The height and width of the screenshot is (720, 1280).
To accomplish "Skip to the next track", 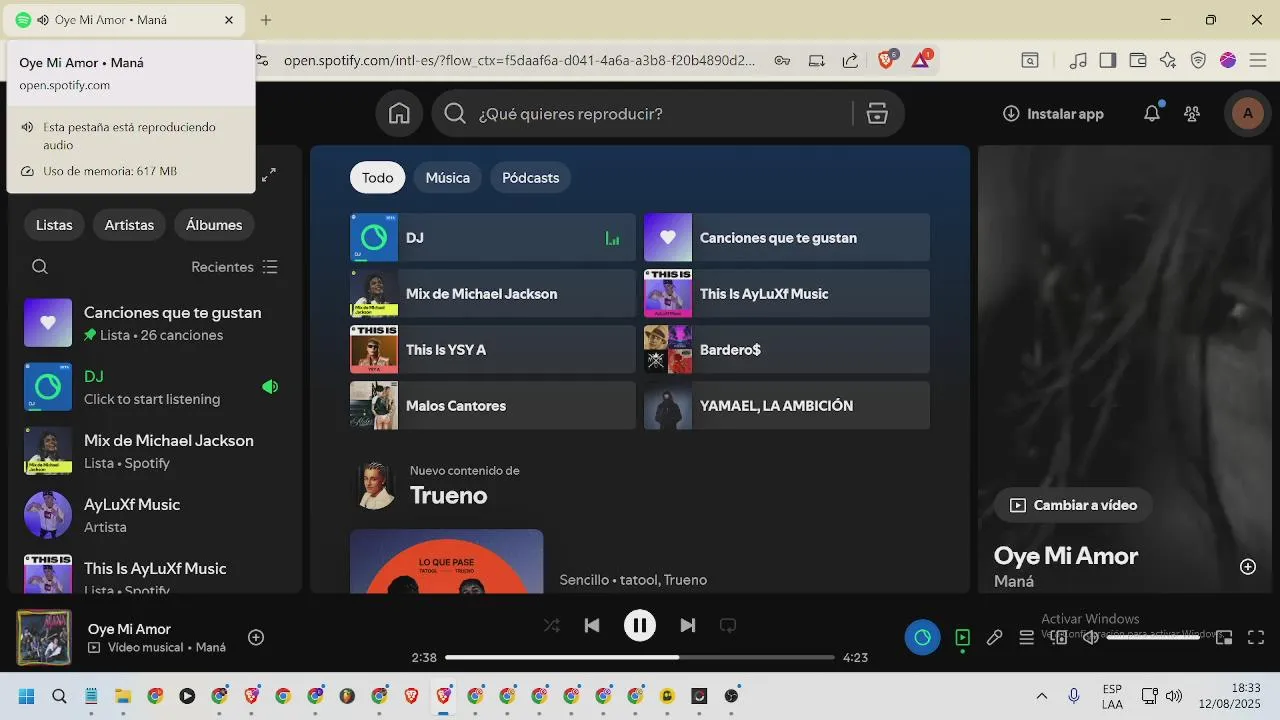I will [688, 626].
